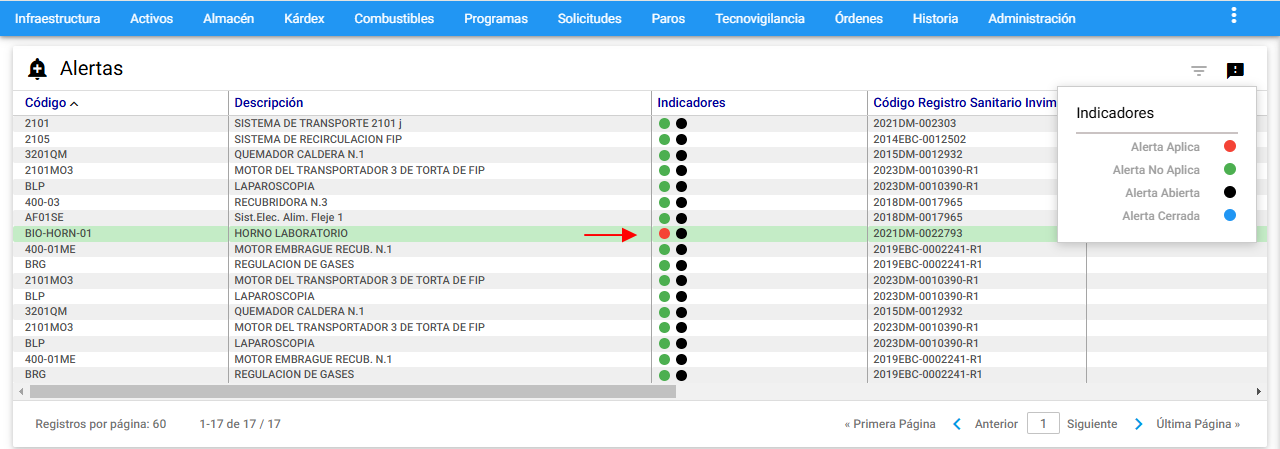
Task: Open the Órdenes menu
Action: tap(859, 18)
